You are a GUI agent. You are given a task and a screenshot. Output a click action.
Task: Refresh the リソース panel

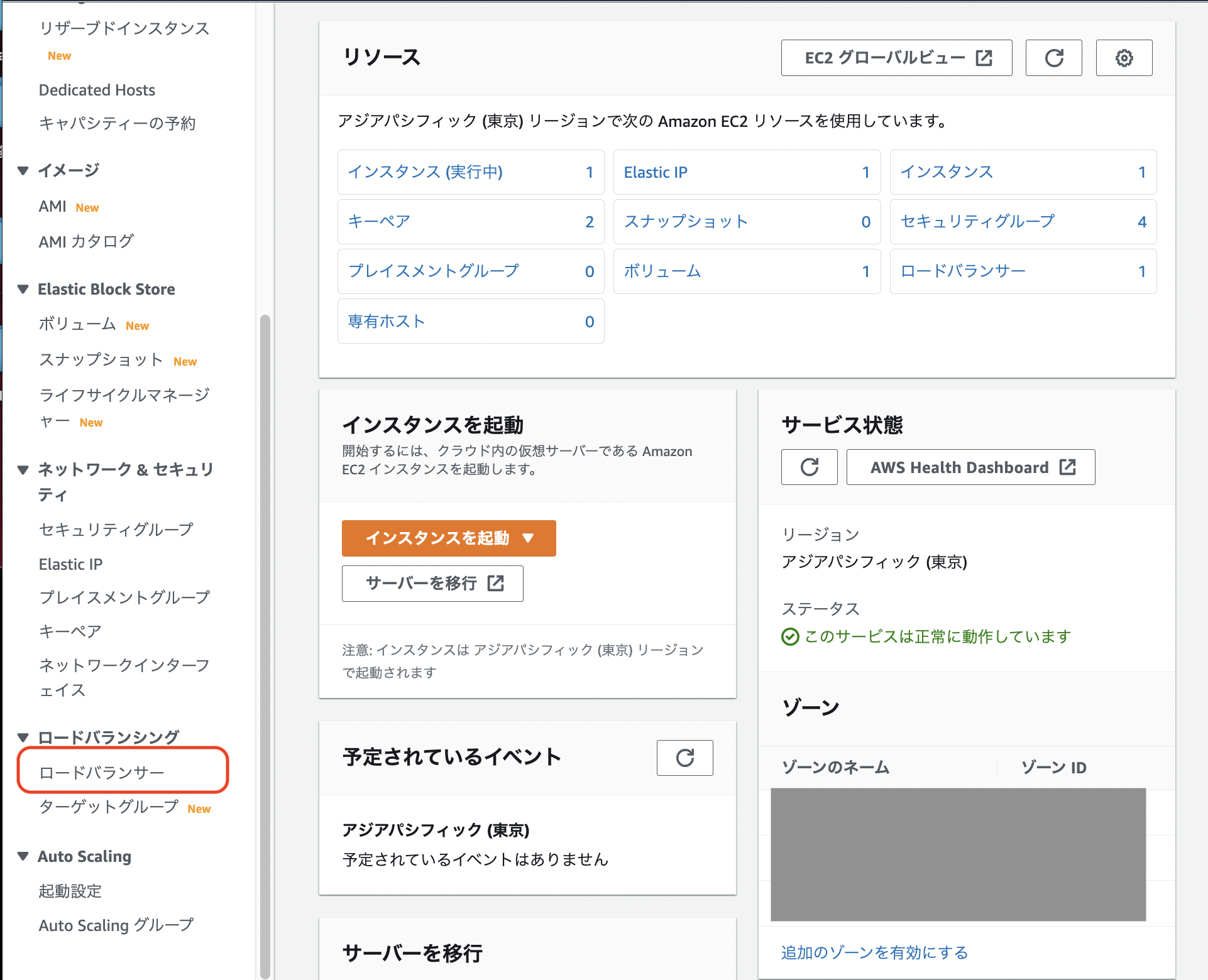pyautogui.click(x=1053, y=57)
